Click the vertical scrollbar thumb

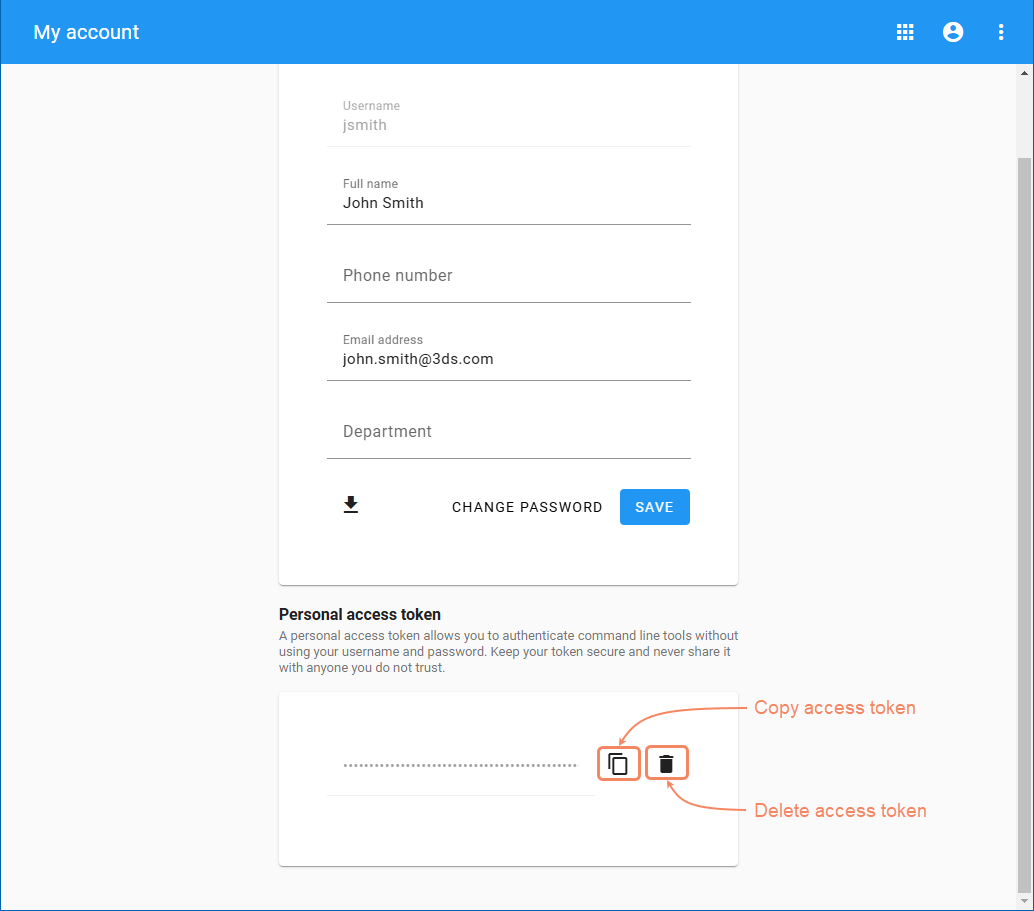1024,520
